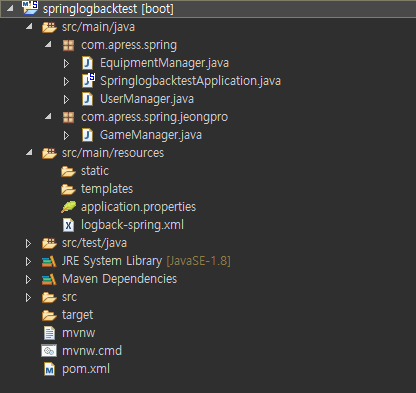This screenshot has width=416, height=393.
Task: Select the com.apress.spring.jeongpro package label
Action: pos(155,117)
